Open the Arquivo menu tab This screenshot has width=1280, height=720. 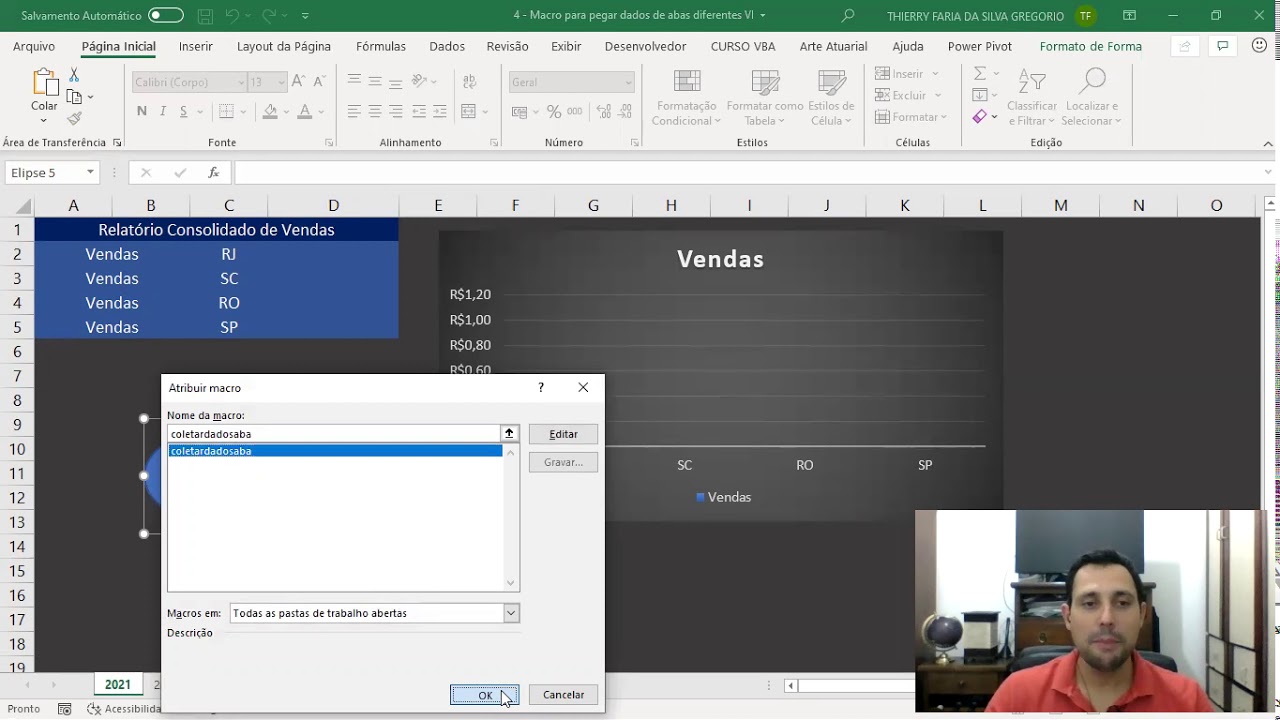(34, 47)
